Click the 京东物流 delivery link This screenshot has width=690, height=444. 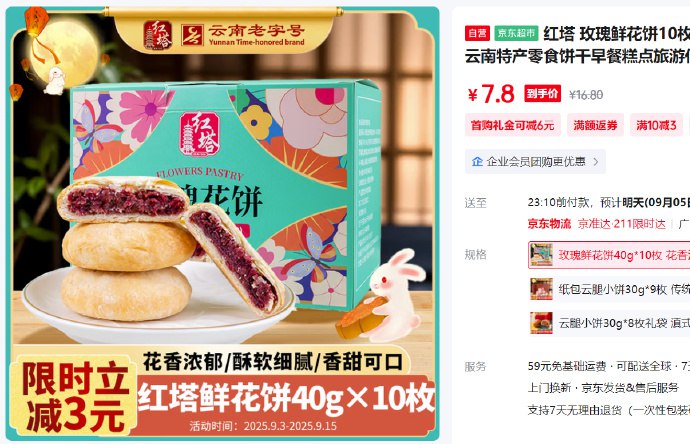(x=549, y=224)
